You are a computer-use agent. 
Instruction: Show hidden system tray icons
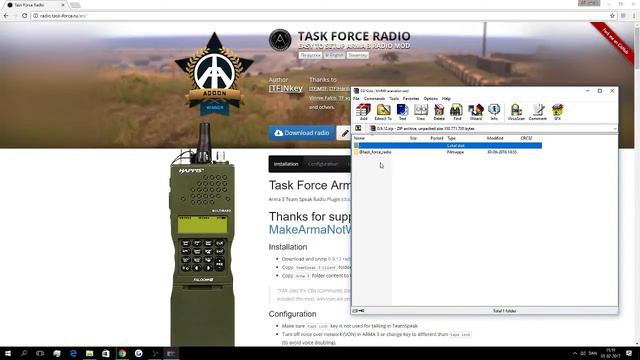coord(575,353)
